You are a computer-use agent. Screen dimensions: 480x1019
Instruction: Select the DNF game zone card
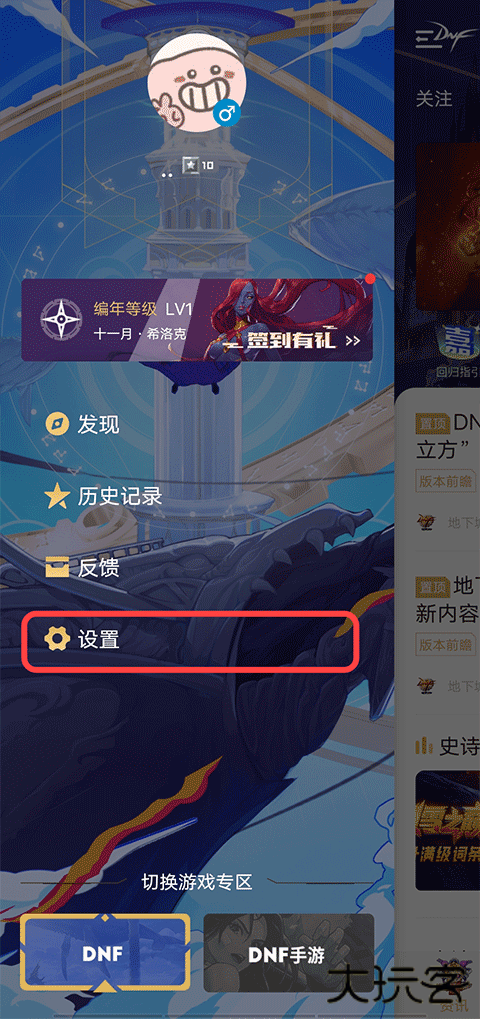(105, 953)
